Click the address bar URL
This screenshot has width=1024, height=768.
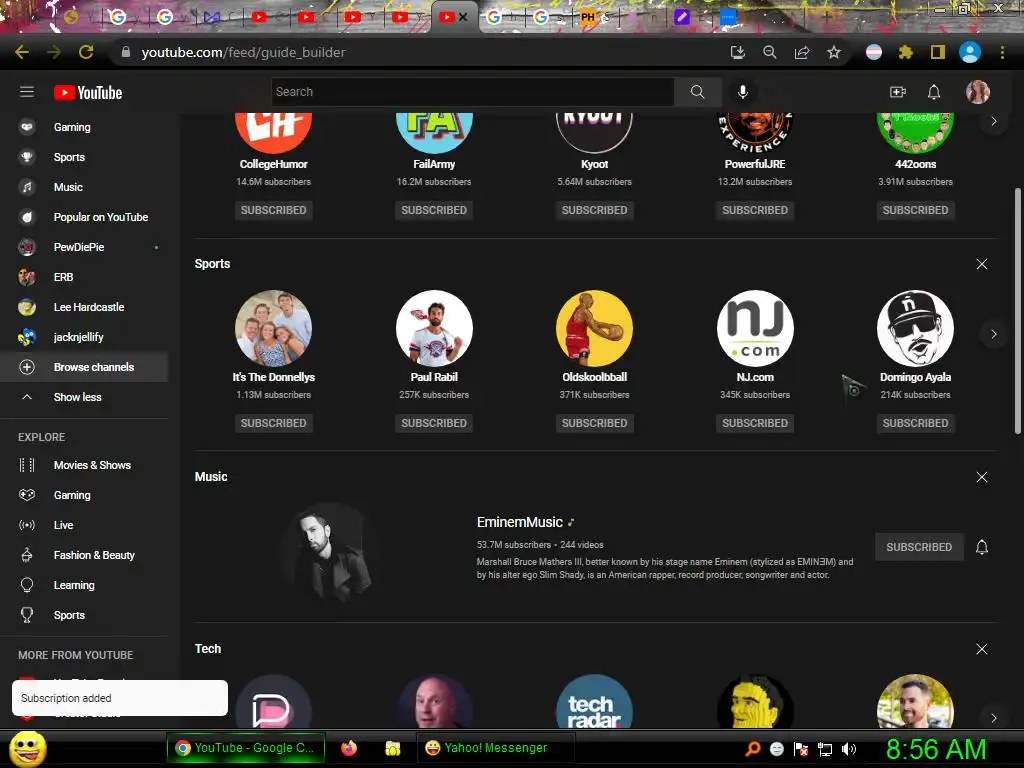click(244, 52)
